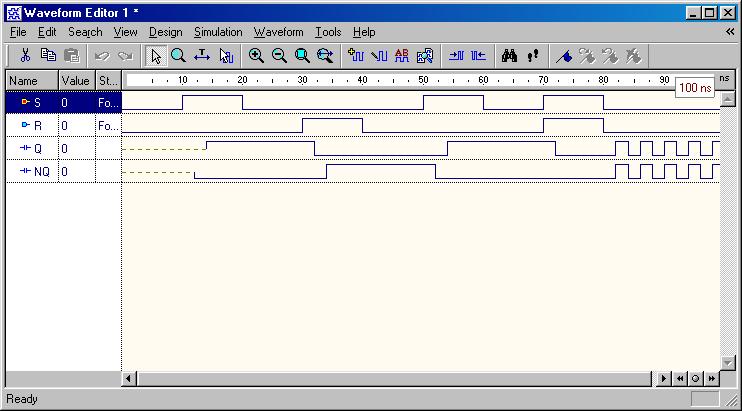
Task: Click the Zoom Out magnifier icon
Action: pos(279,56)
